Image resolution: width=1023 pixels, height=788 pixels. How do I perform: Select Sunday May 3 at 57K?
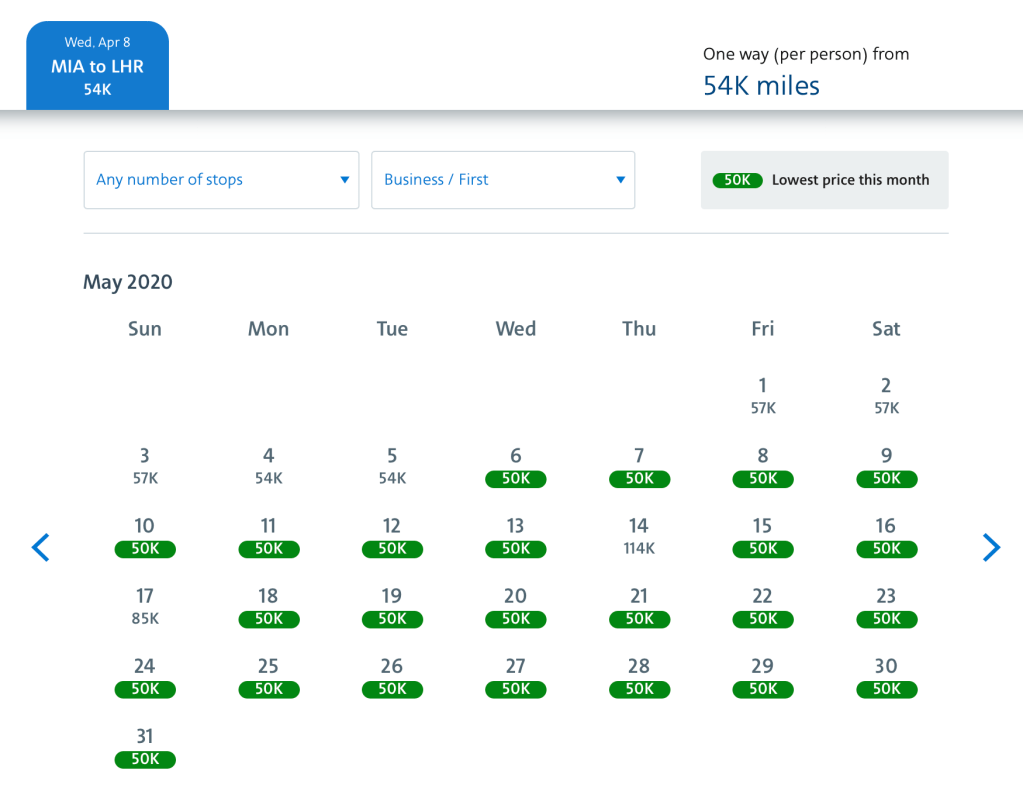145,466
